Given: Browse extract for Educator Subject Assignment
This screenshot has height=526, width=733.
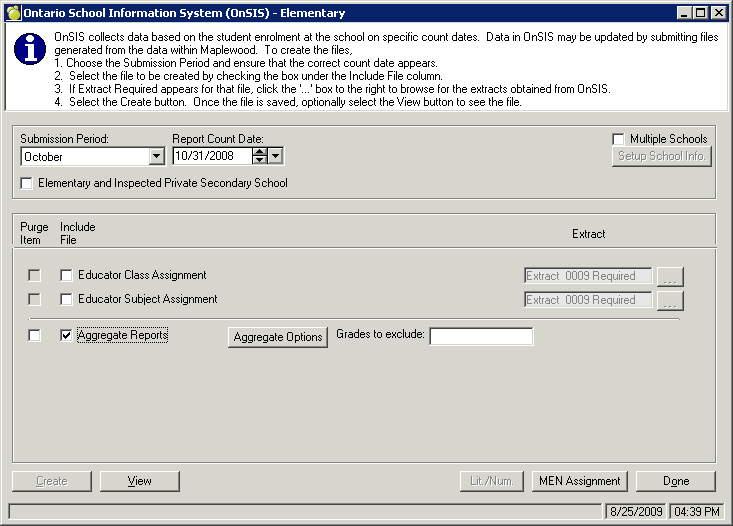Looking at the screenshot, I should tap(670, 300).
